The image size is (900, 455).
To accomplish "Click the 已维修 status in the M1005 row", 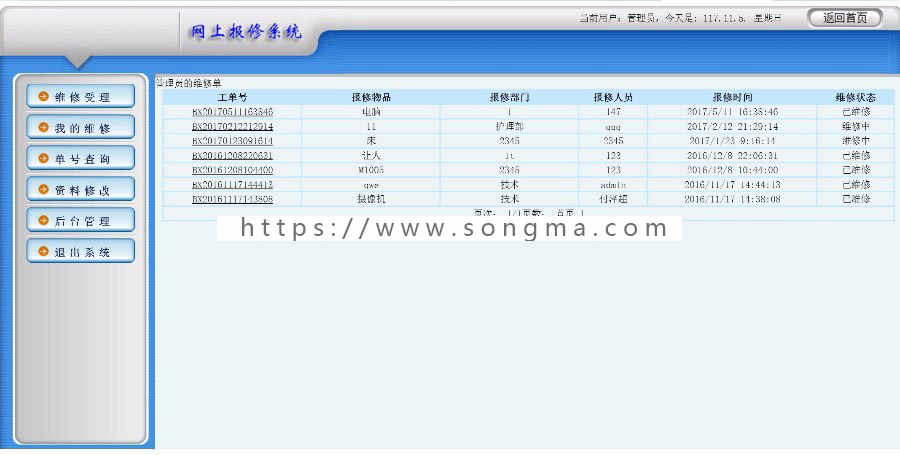I will [856, 170].
